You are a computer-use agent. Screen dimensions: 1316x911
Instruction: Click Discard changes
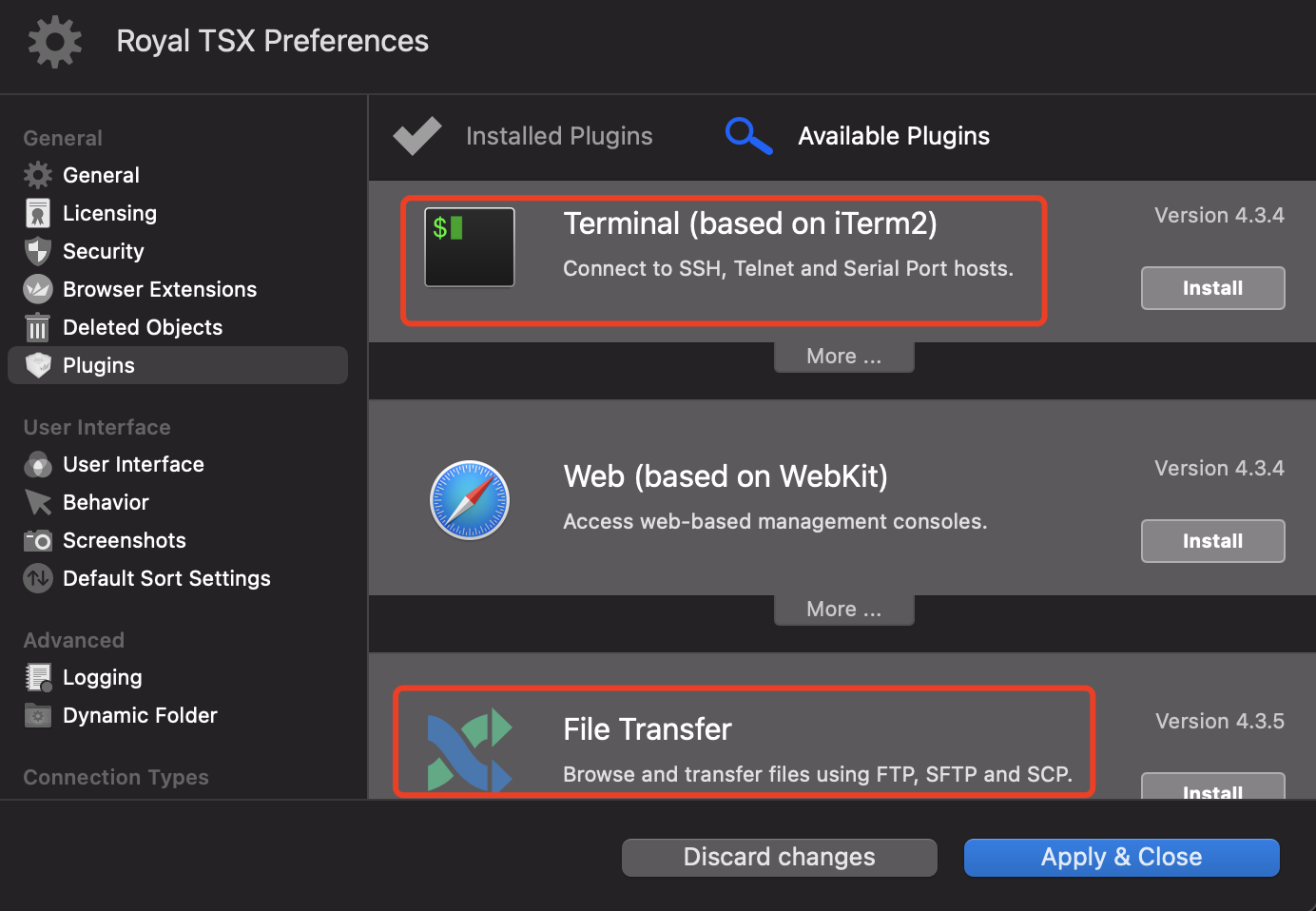[779, 857]
